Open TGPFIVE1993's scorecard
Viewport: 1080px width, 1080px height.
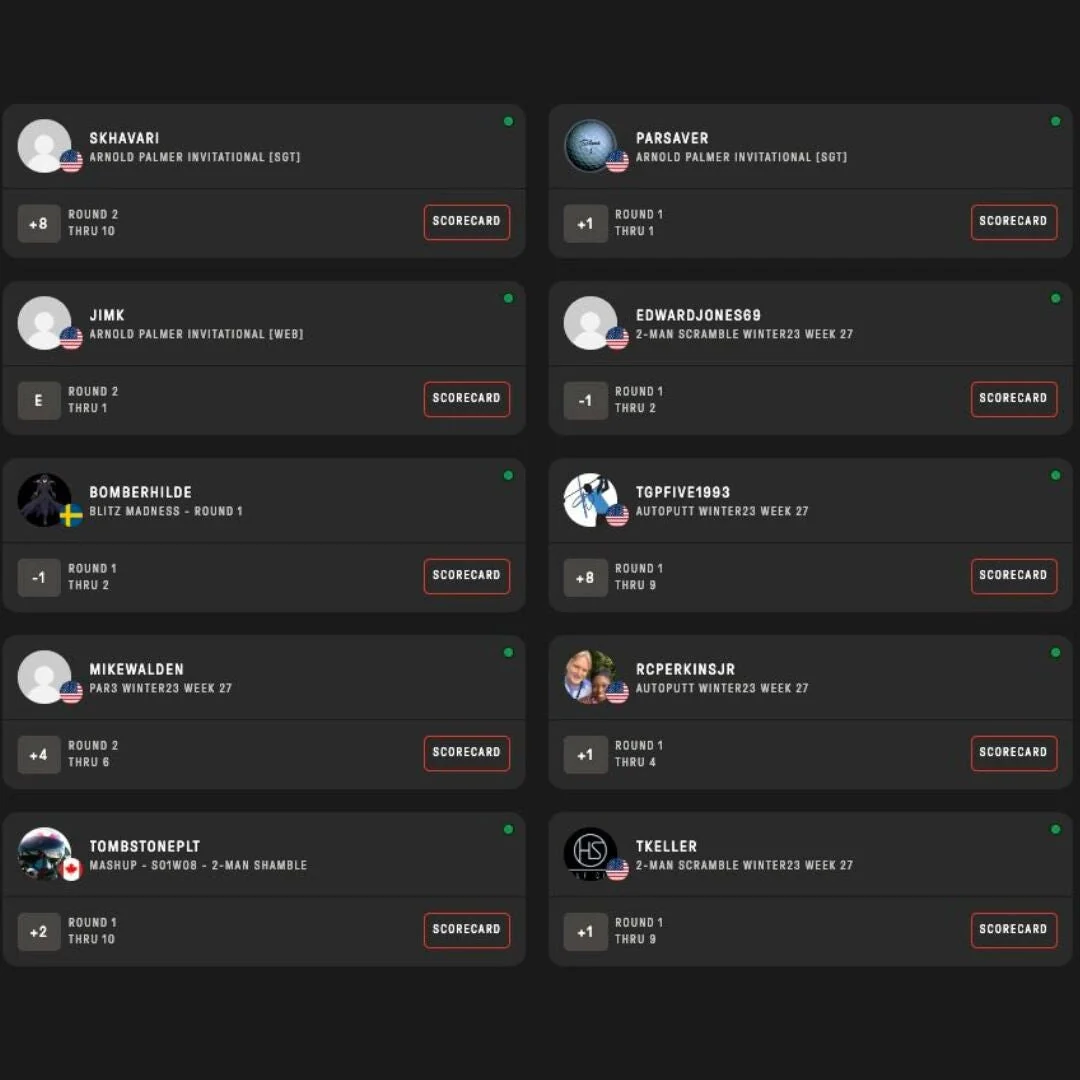click(1013, 576)
